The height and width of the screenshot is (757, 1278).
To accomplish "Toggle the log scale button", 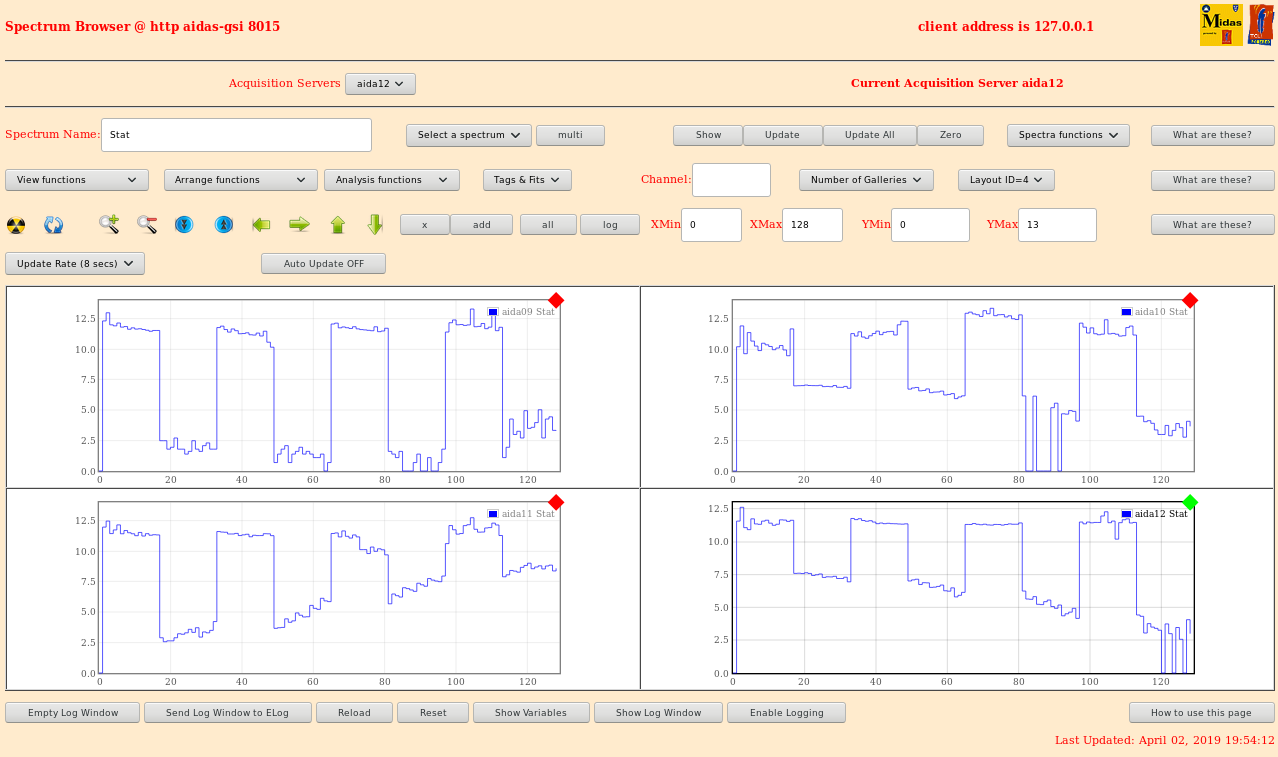I will [609, 225].
